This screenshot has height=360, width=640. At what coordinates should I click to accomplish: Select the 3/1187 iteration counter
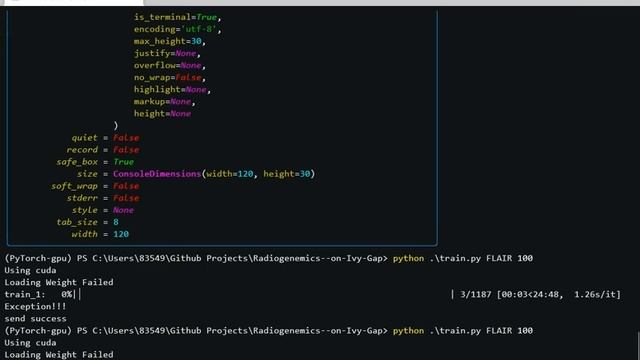click(x=476, y=294)
